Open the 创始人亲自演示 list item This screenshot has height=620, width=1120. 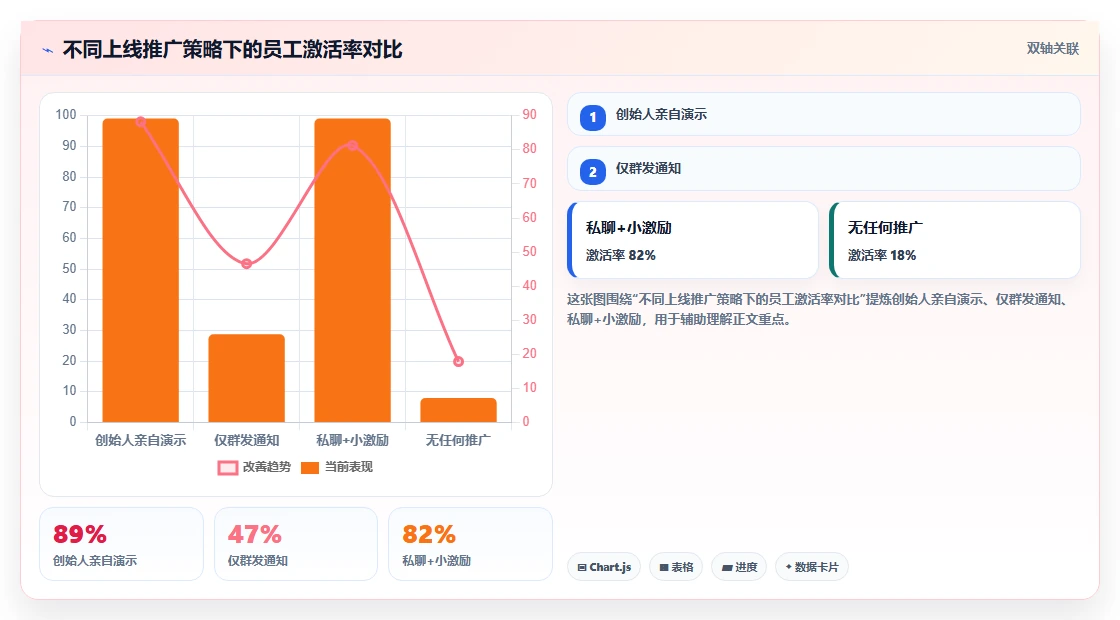point(824,114)
